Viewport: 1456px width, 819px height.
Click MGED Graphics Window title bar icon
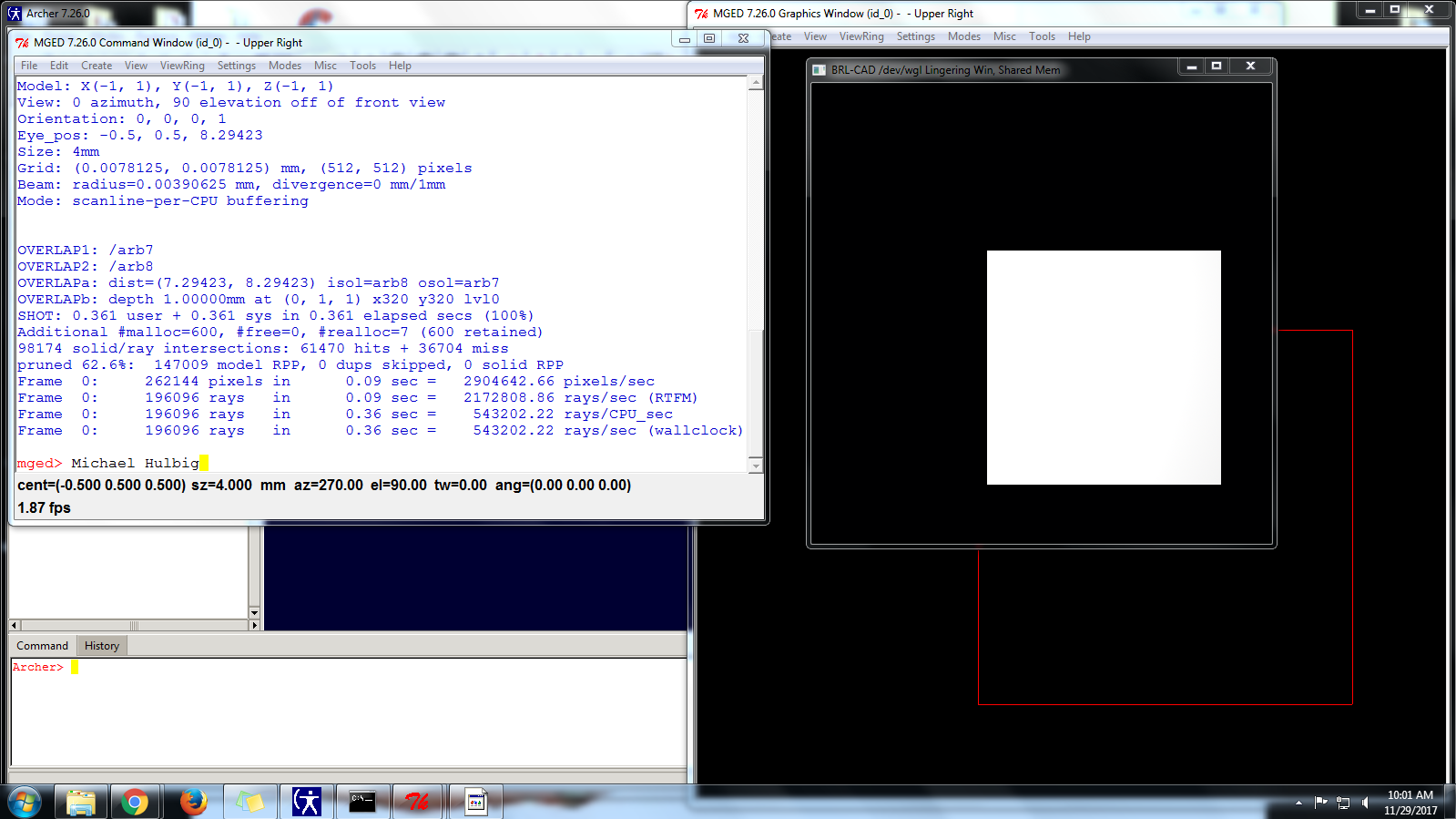(701, 14)
